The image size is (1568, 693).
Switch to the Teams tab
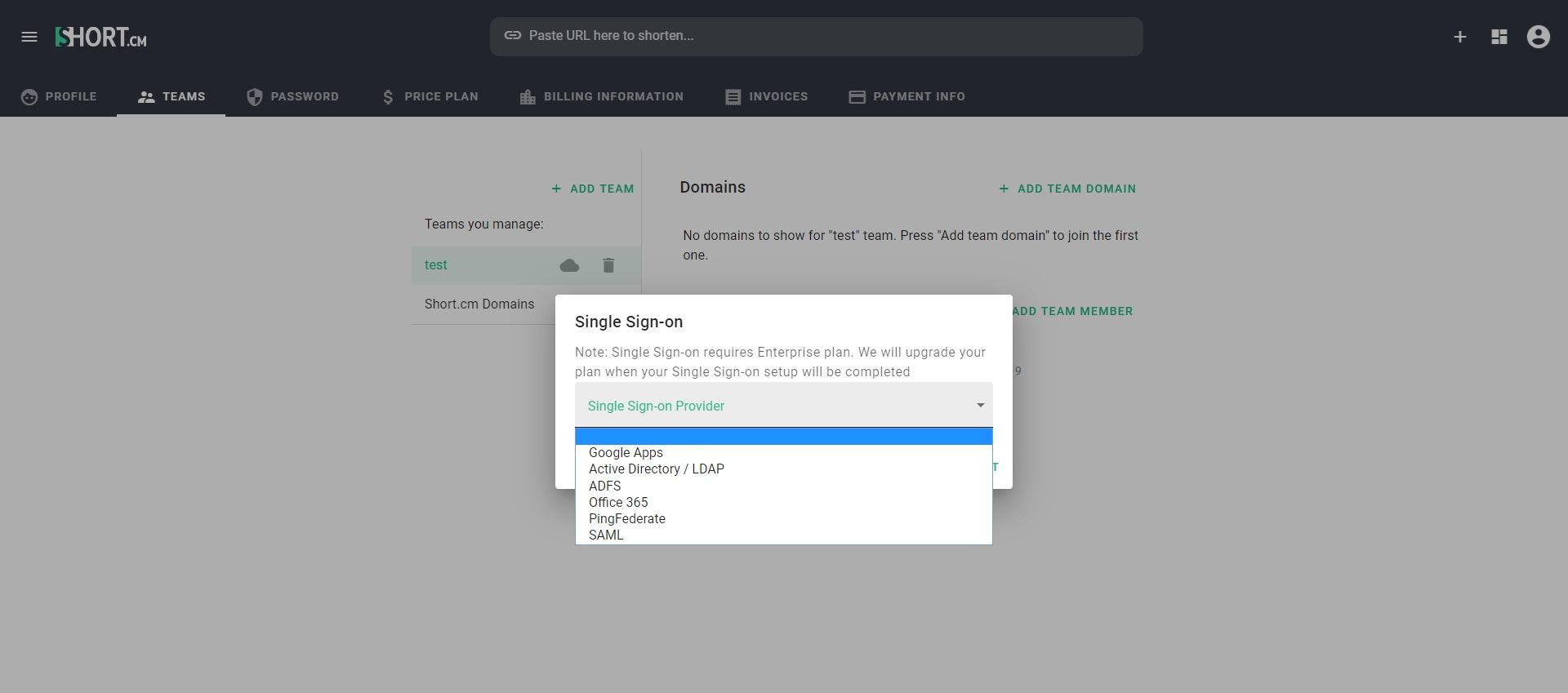coord(171,96)
